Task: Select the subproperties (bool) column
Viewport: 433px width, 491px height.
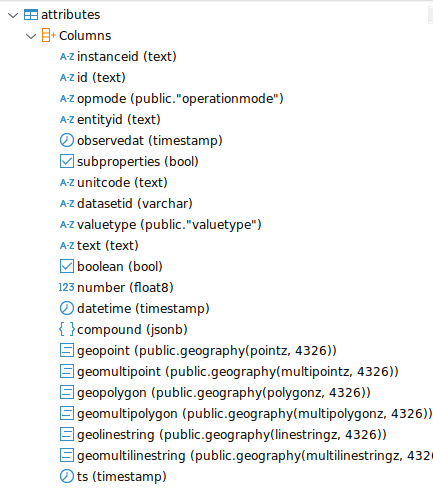Action: tap(138, 162)
